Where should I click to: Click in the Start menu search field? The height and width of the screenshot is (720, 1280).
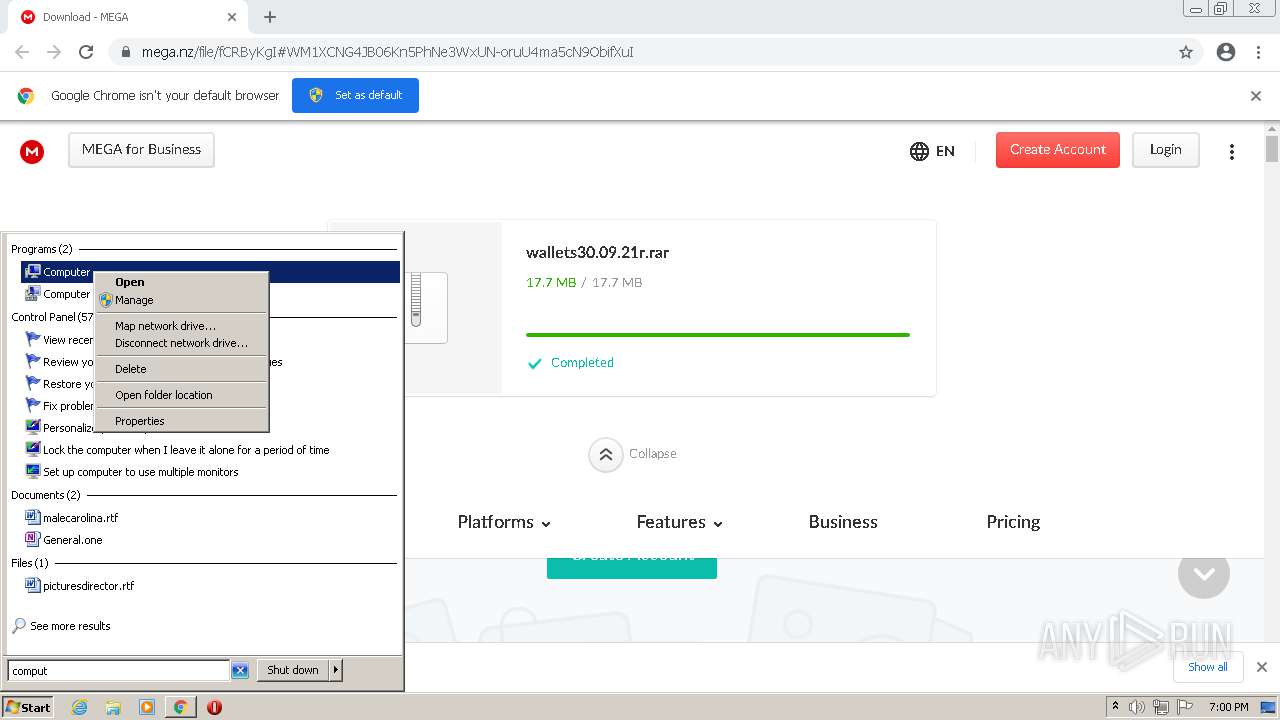[119, 671]
